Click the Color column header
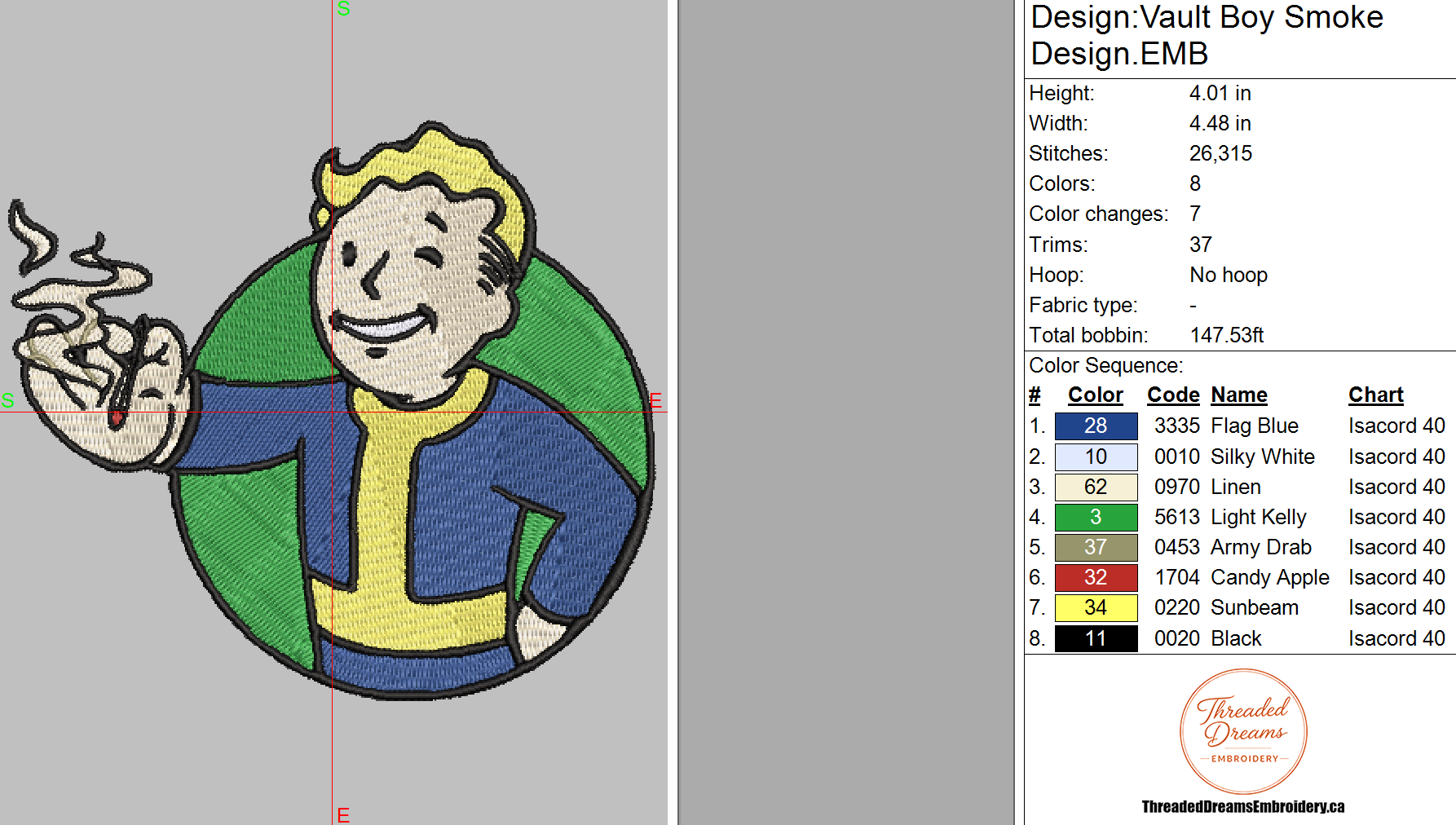This screenshot has width=1456, height=825. coord(1096,395)
